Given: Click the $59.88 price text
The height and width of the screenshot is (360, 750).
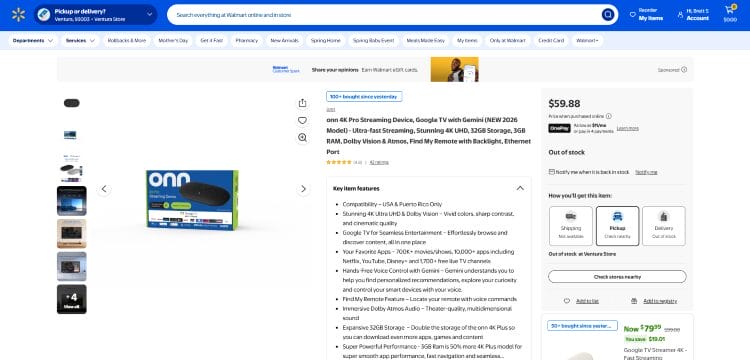Looking at the screenshot, I should click(x=564, y=104).
